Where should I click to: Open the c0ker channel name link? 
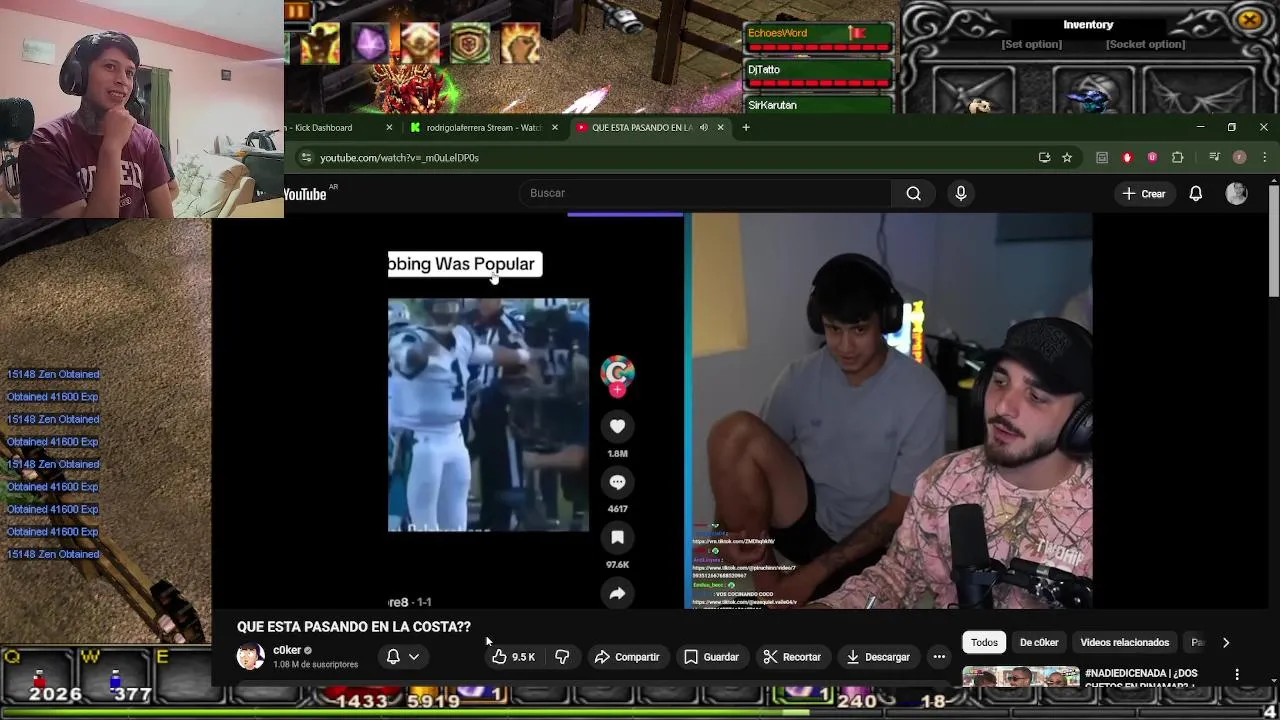coord(287,650)
